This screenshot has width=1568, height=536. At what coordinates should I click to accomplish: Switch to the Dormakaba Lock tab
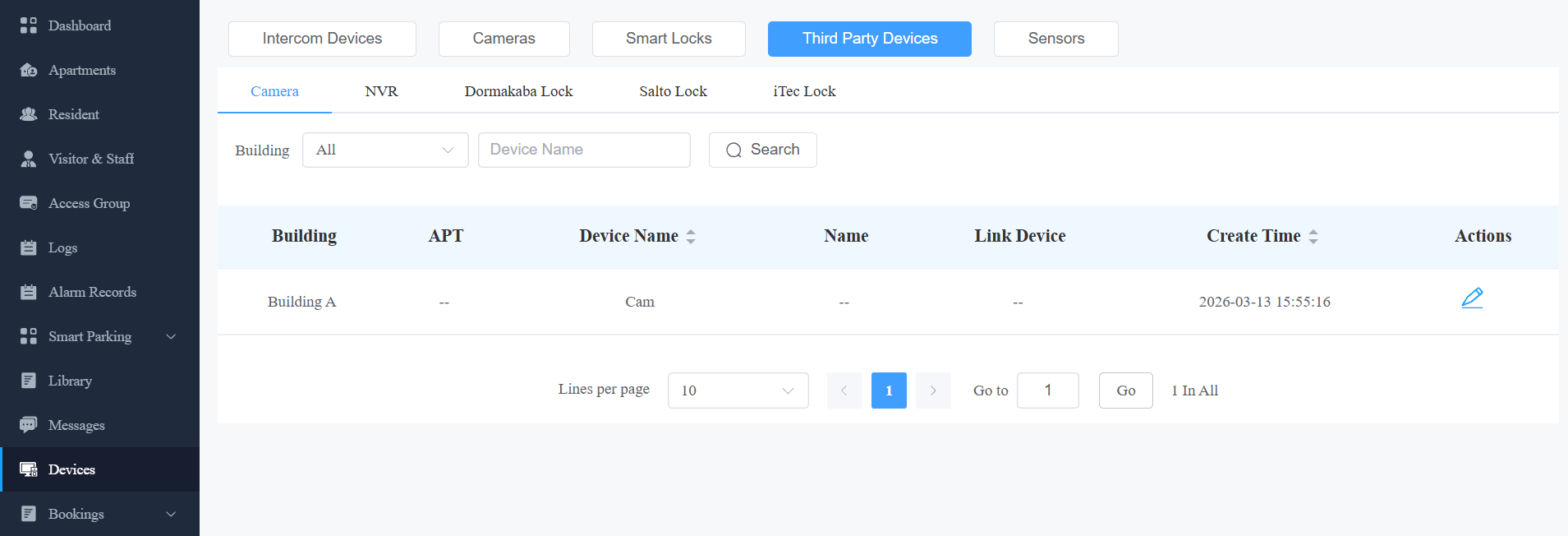(518, 91)
